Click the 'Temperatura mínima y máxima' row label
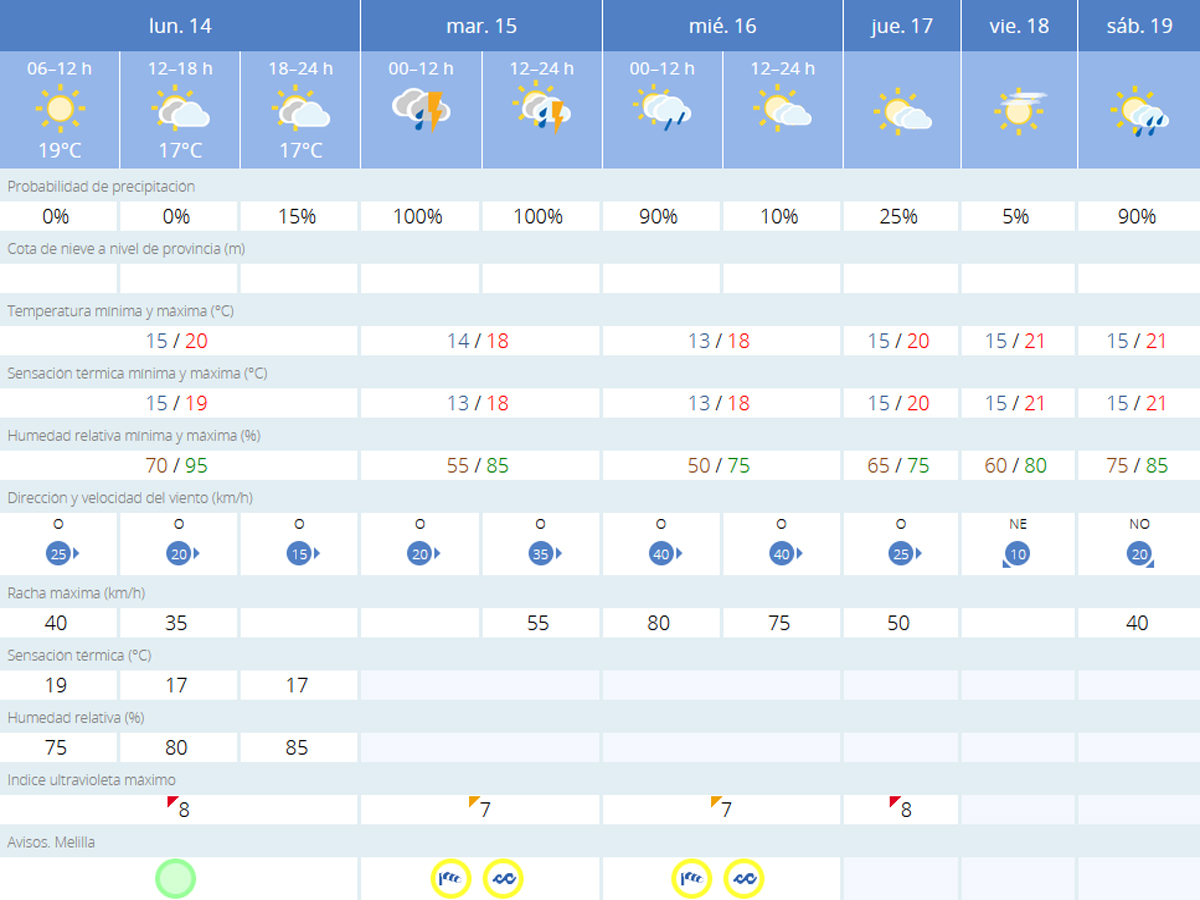Screen dimensions: 1200x900 (x=120, y=311)
